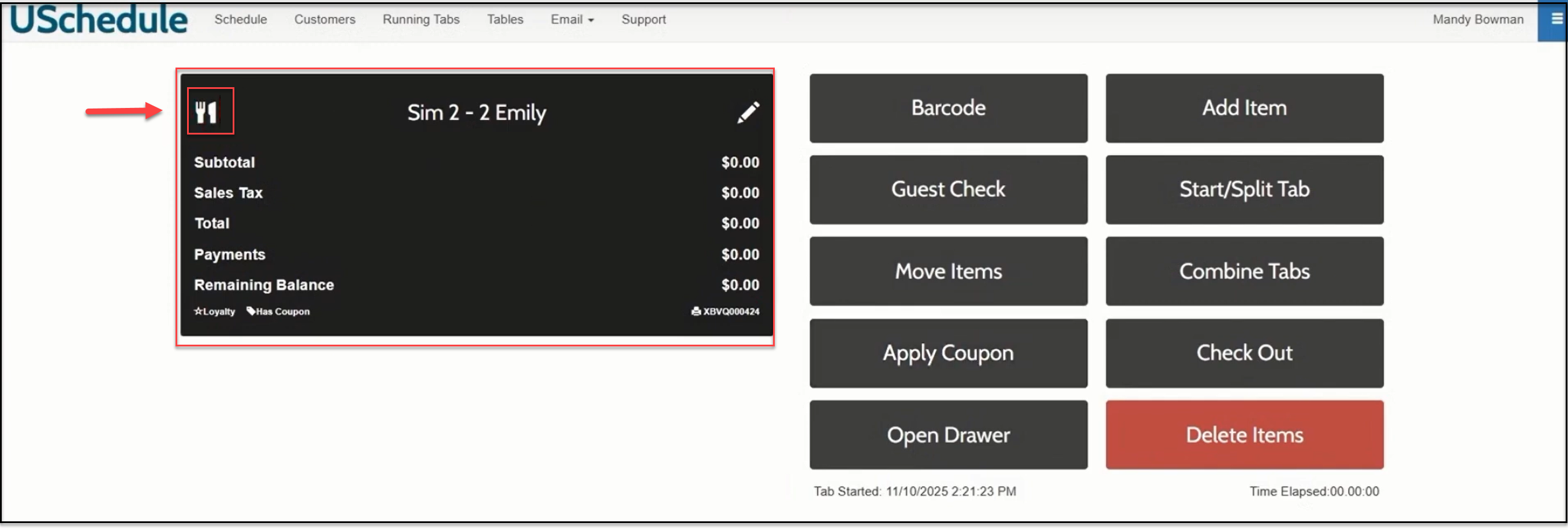Click the Mandy Bowman user name

point(1477,20)
